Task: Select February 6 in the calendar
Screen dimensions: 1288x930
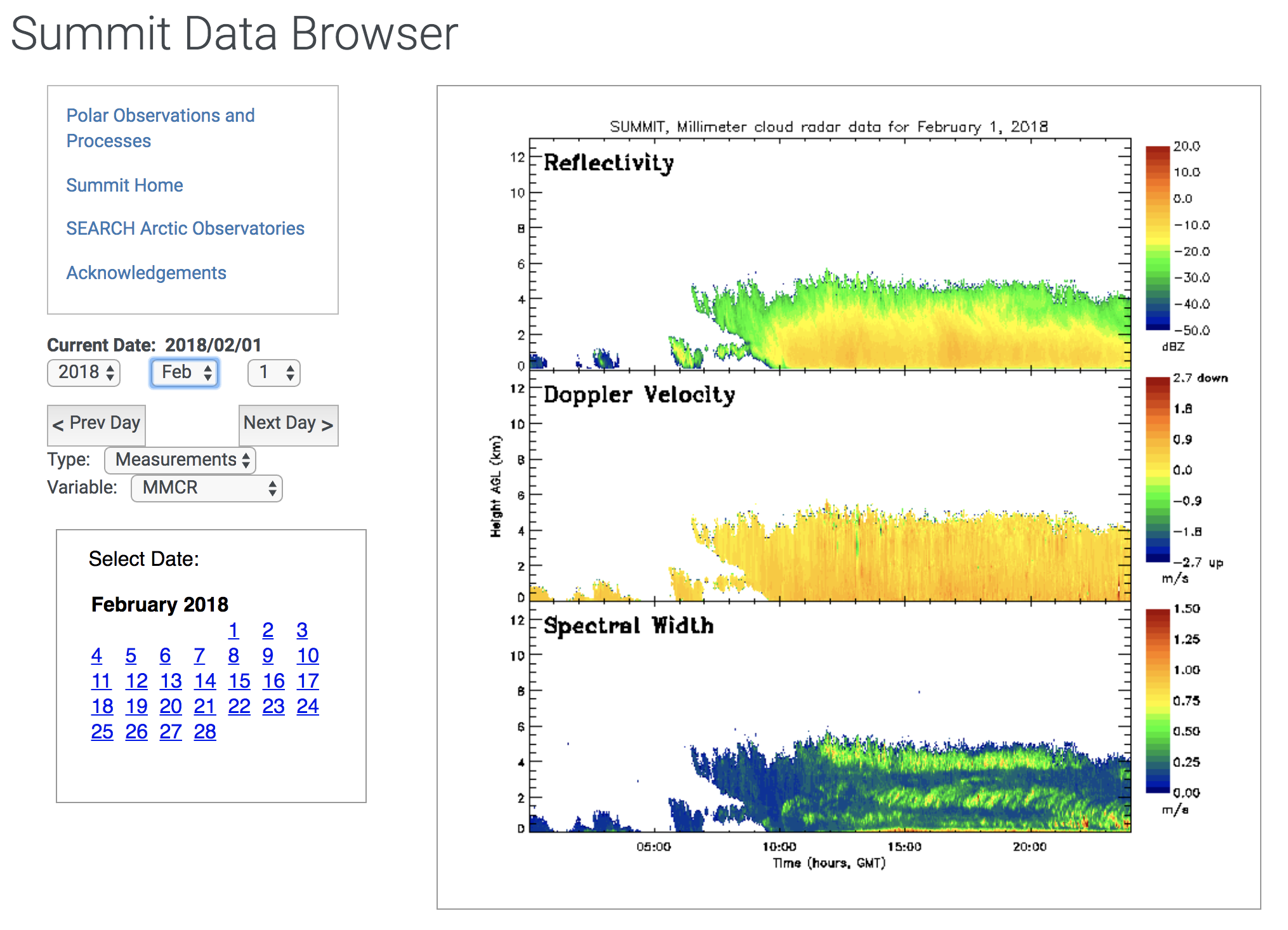Action: tap(165, 655)
